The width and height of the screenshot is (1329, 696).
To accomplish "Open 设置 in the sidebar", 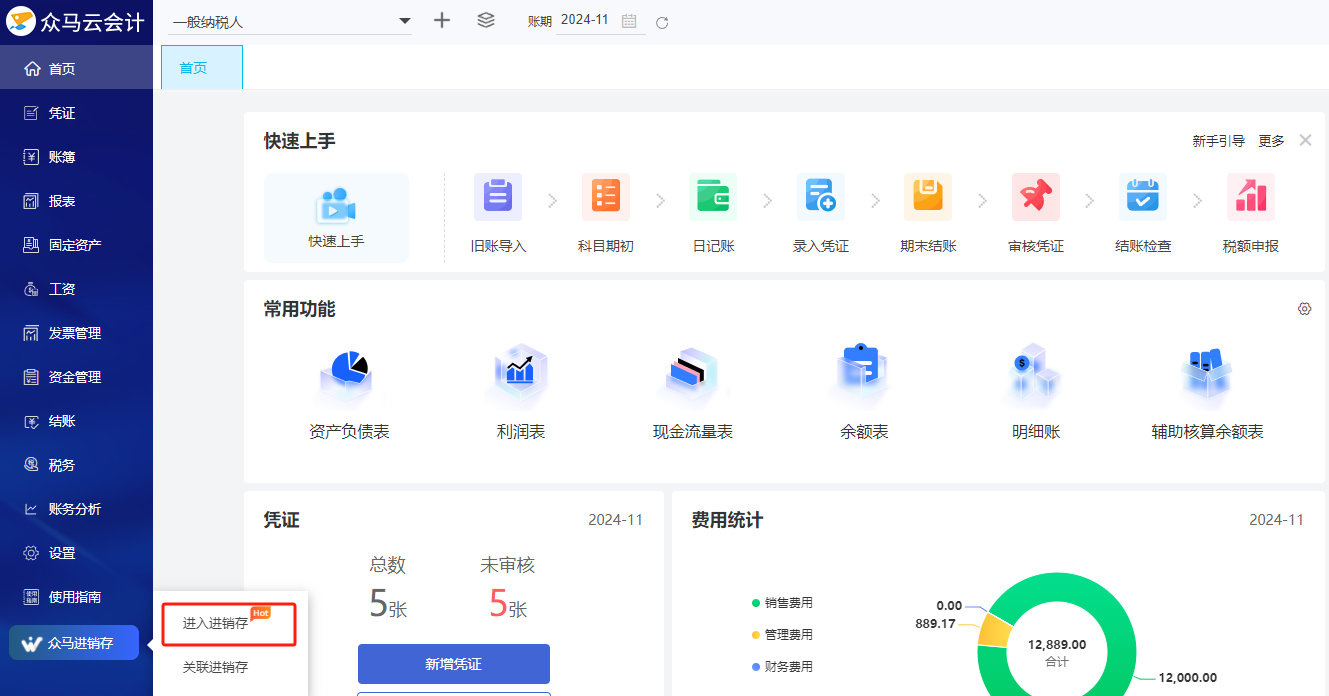I will (76, 553).
